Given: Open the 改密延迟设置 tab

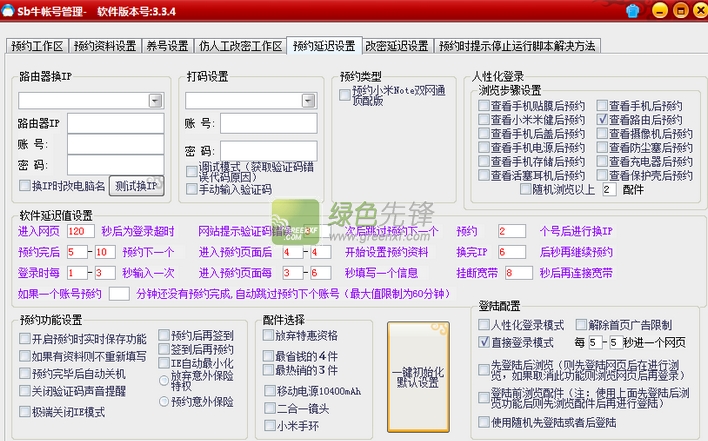Looking at the screenshot, I should click(397, 46).
